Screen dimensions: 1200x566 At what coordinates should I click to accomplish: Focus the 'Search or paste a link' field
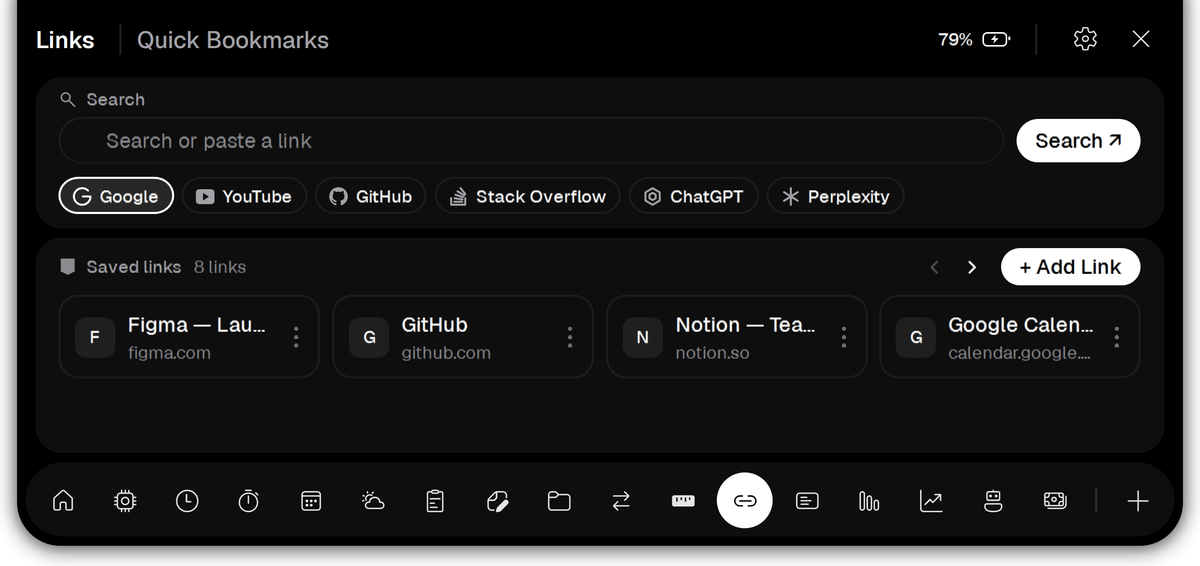[531, 141]
